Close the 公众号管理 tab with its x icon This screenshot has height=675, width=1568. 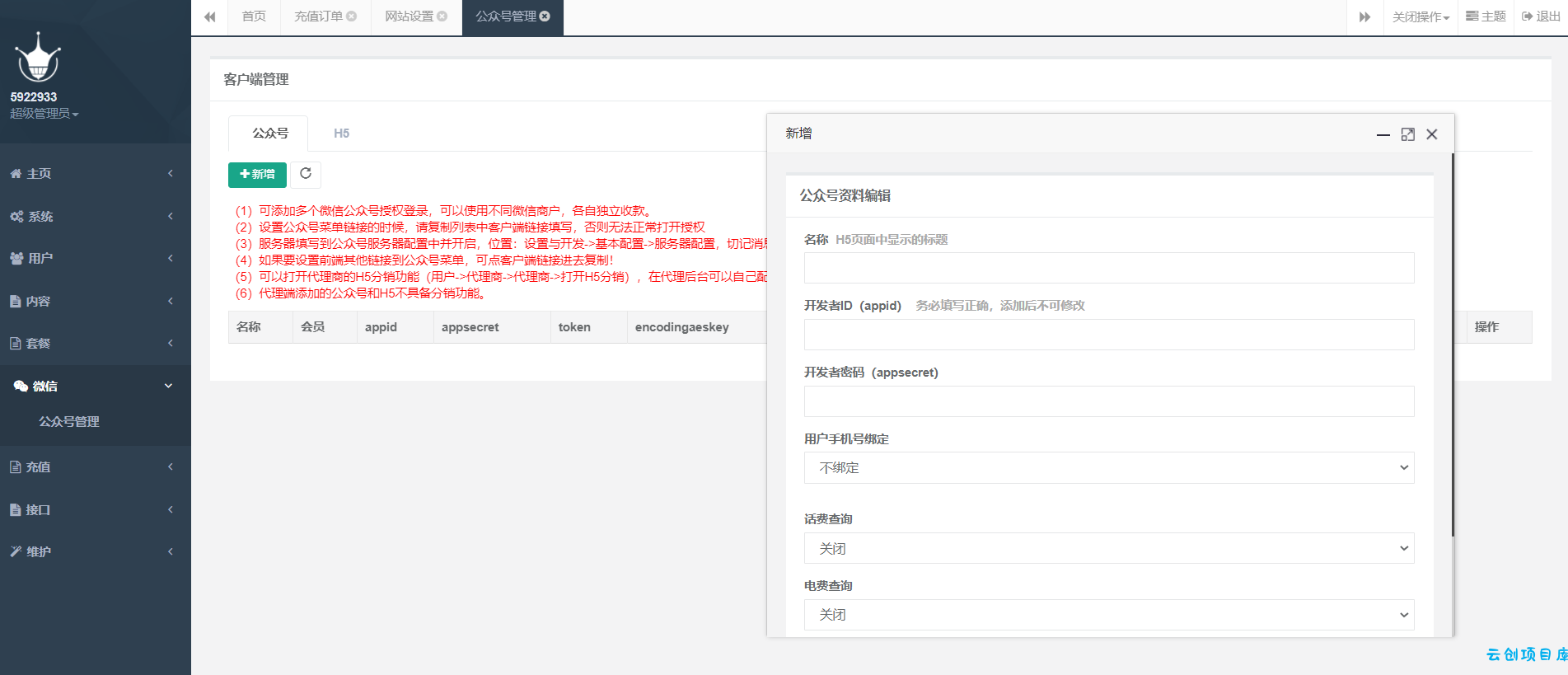pos(545,16)
